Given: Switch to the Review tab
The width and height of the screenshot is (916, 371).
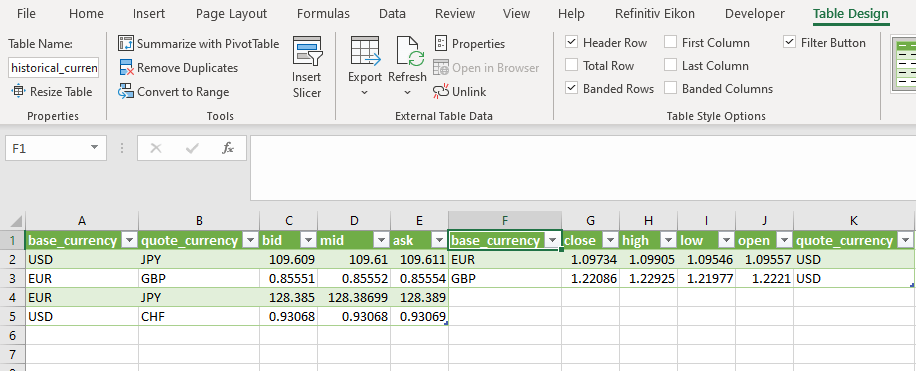Looking at the screenshot, I should click(454, 13).
